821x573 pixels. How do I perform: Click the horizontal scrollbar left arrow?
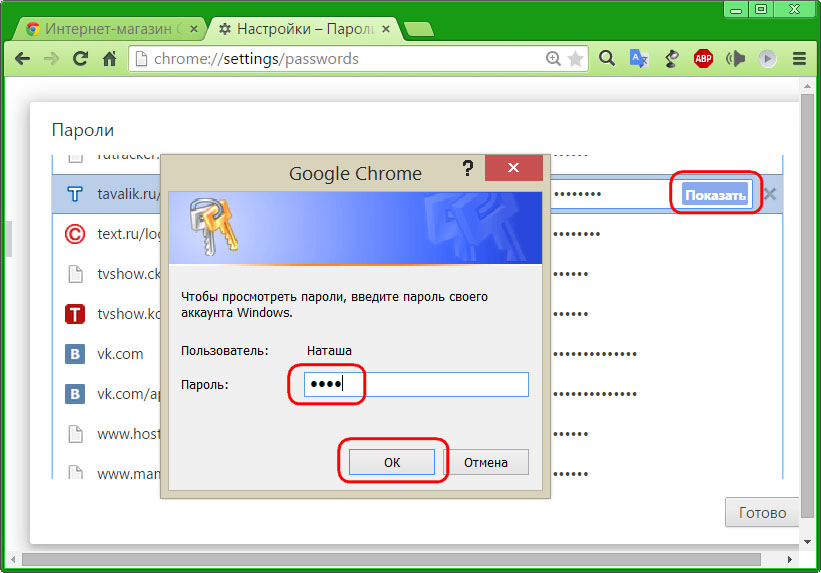(x=13, y=559)
